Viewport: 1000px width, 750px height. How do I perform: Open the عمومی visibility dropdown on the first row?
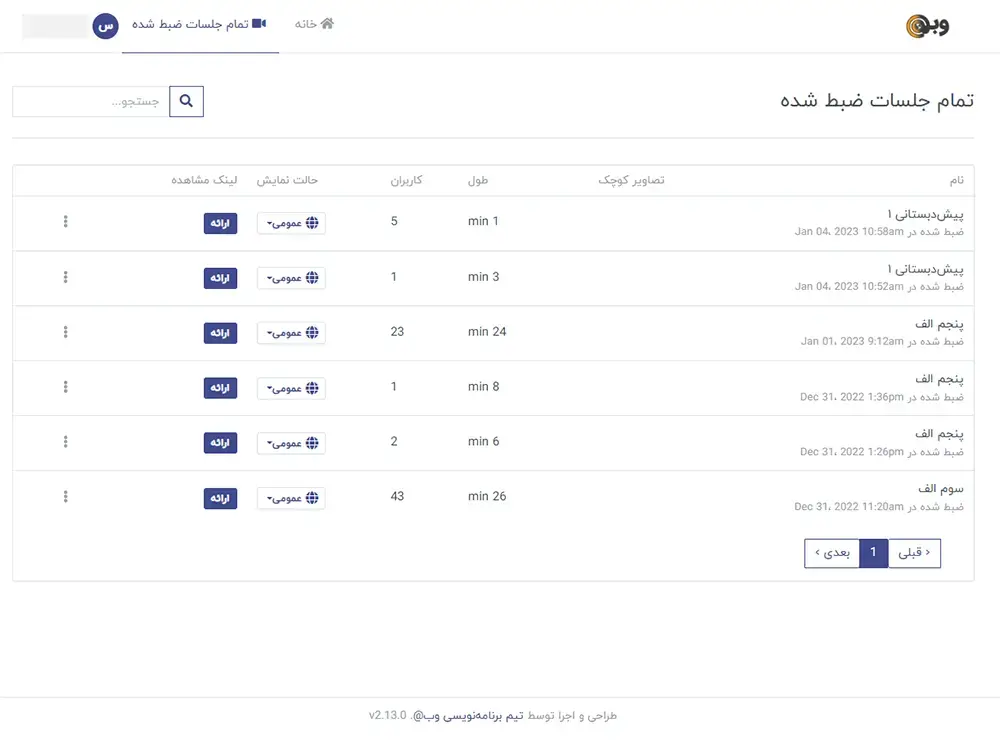(x=291, y=223)
